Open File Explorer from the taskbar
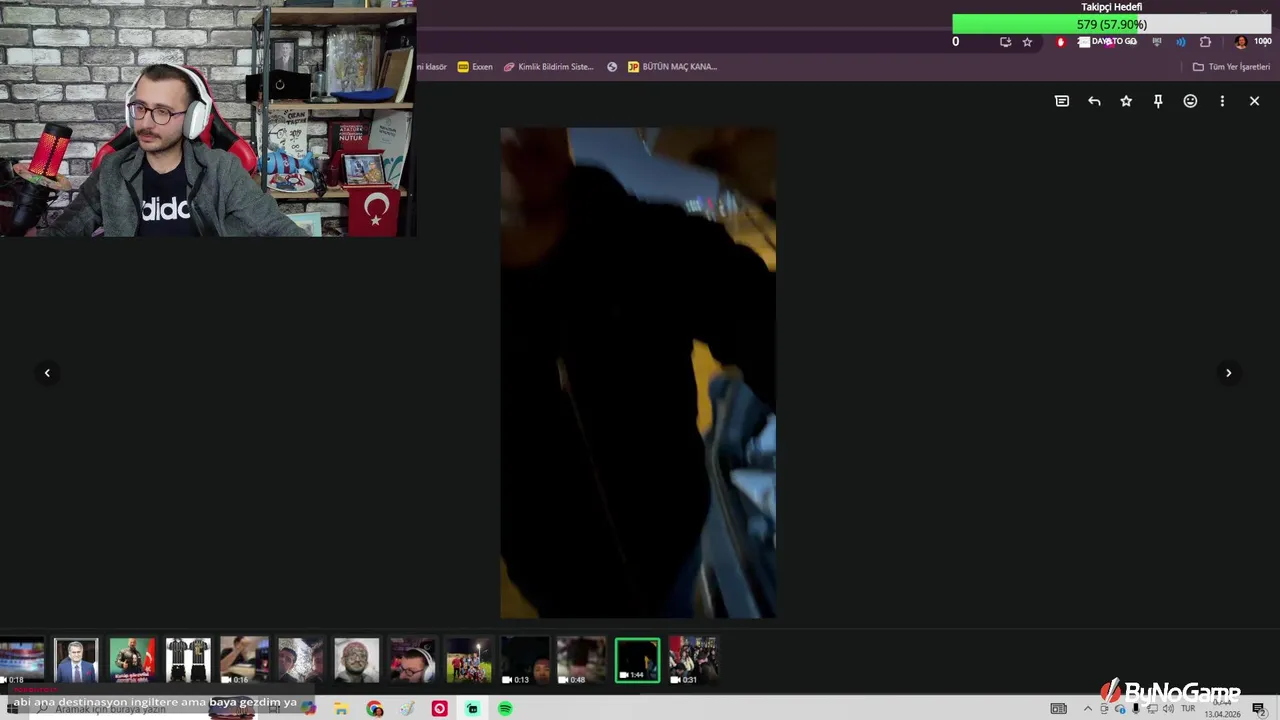 (341, 709)
